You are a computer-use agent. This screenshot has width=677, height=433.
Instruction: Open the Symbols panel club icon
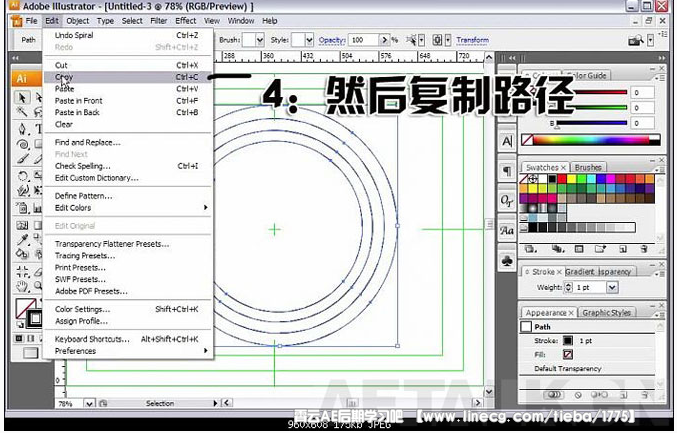[507, 260]
